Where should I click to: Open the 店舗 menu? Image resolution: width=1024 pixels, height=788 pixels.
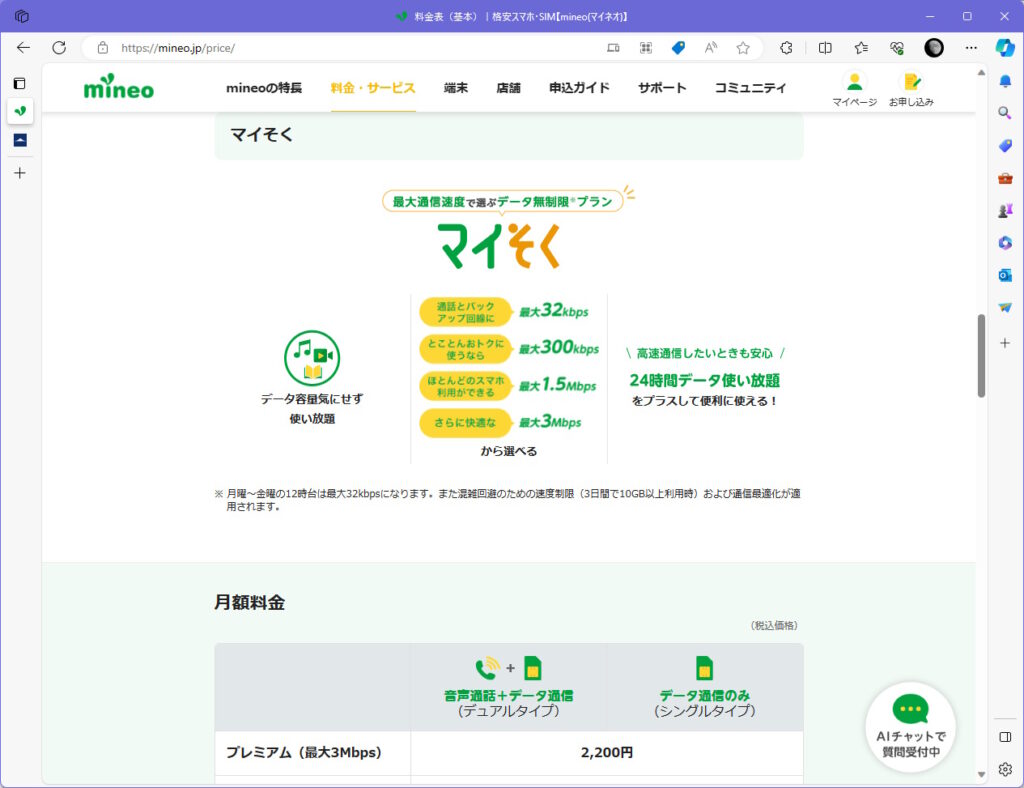[x=508, y=87]
